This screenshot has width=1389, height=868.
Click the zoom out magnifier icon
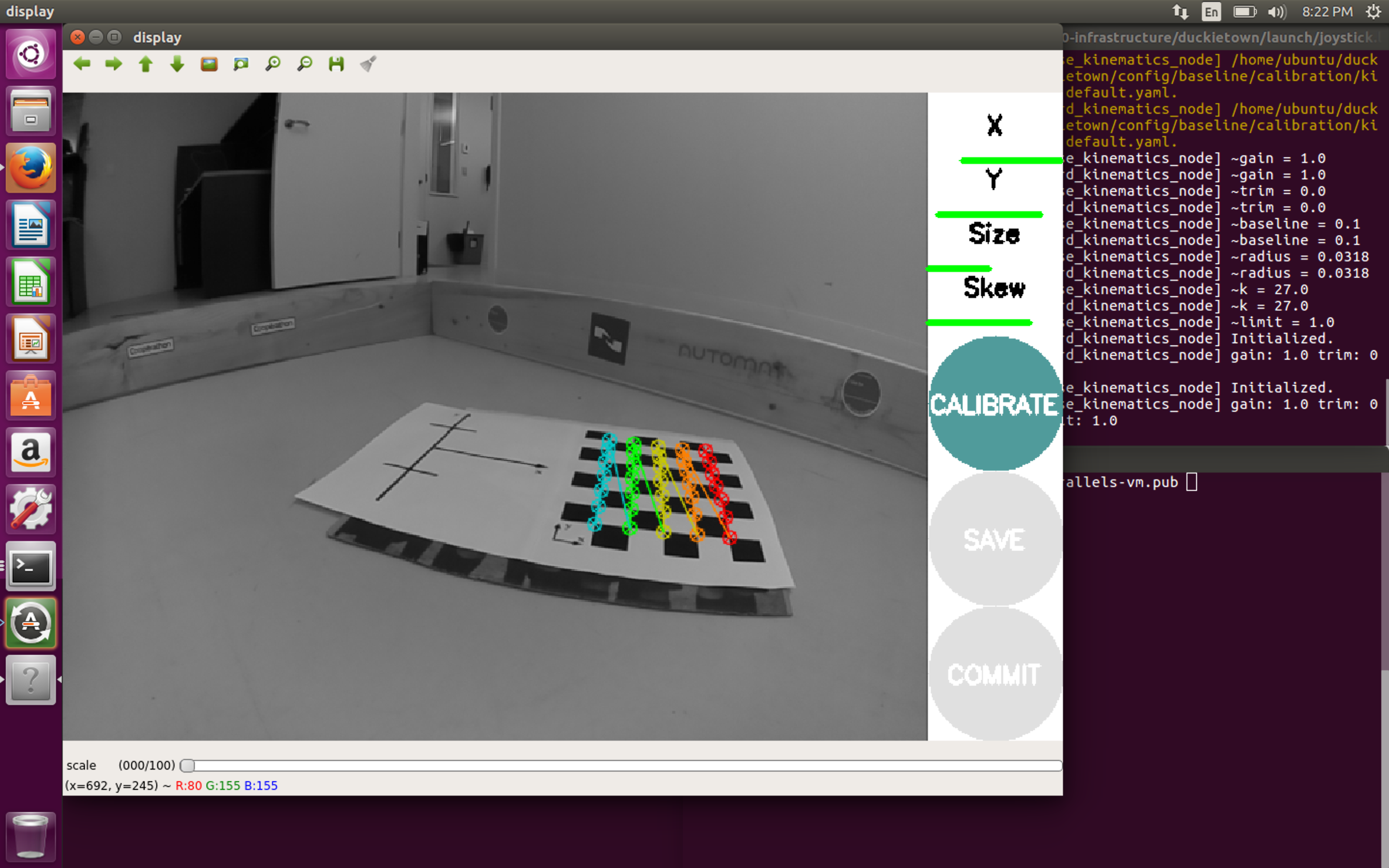tap(305, 64)
